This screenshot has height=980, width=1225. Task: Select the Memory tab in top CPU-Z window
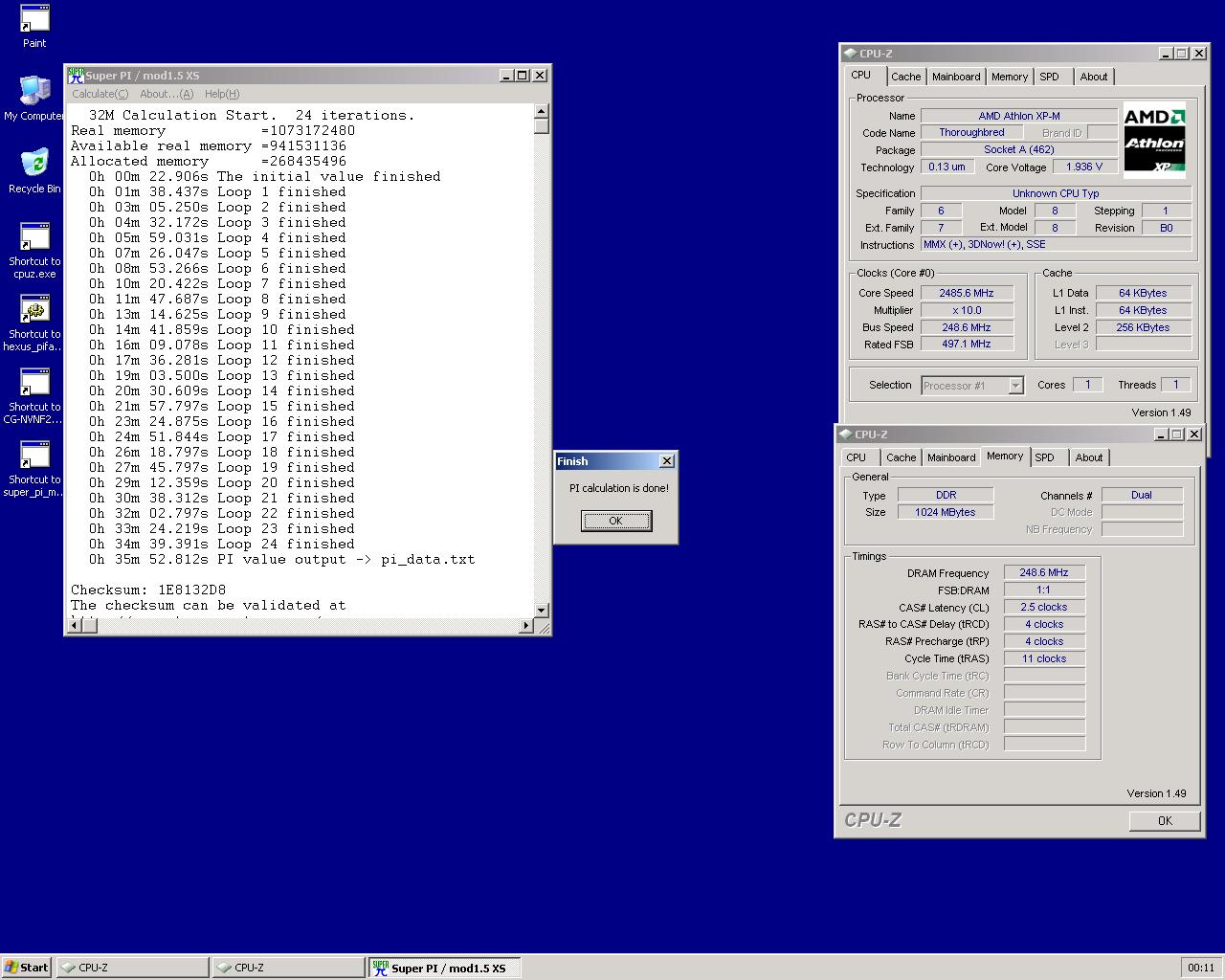[1010, 77]
